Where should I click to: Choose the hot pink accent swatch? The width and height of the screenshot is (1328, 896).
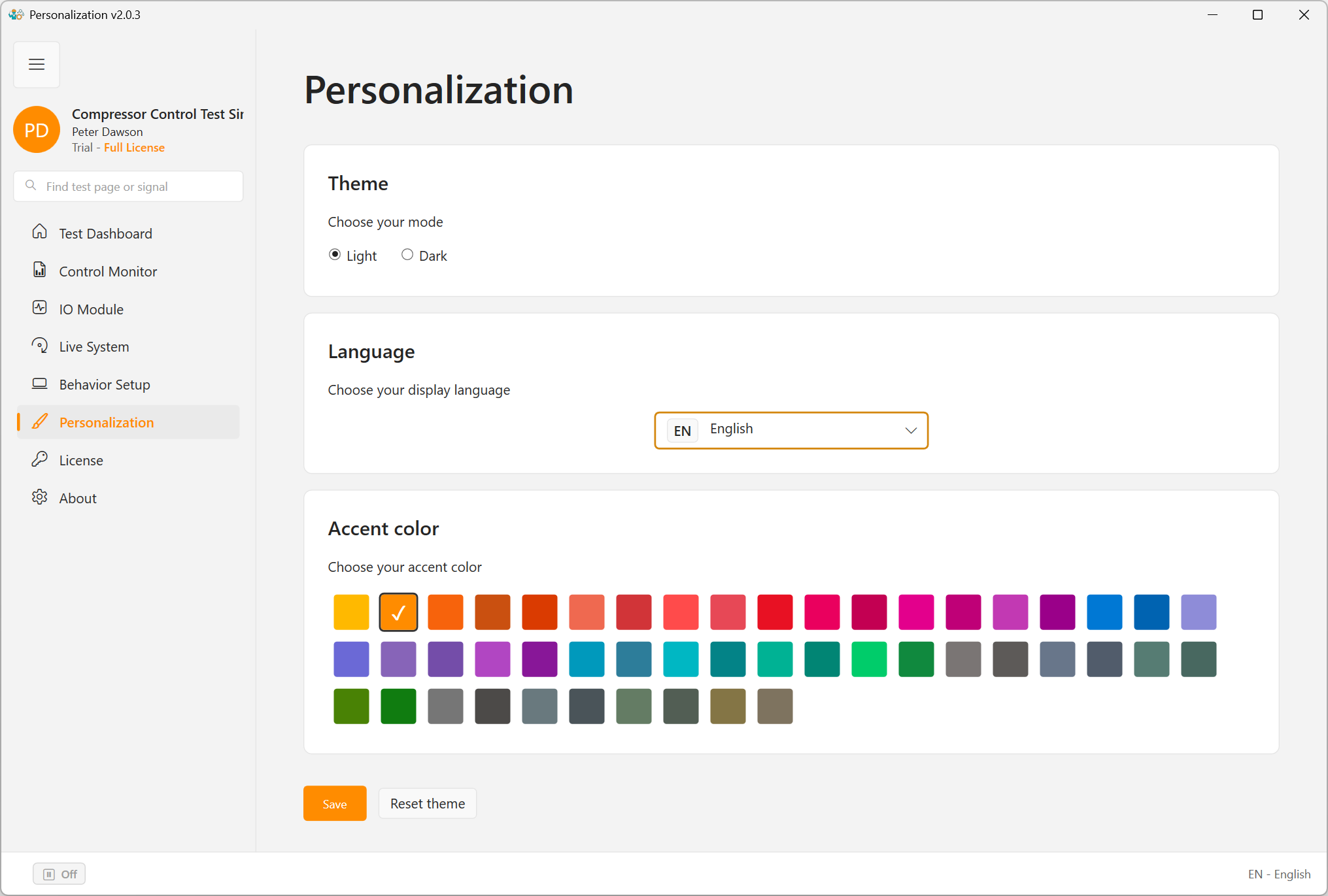[x=916, y=612]
